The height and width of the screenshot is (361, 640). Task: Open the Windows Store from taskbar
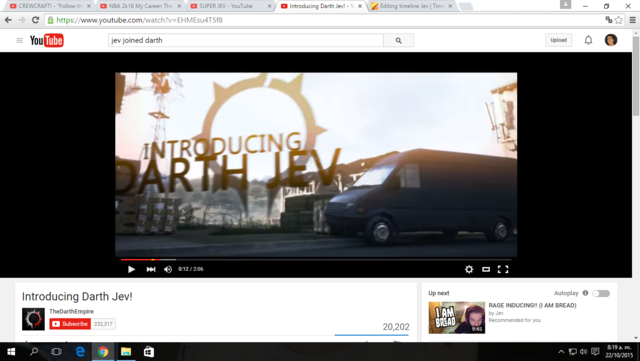tap(149, 352)
